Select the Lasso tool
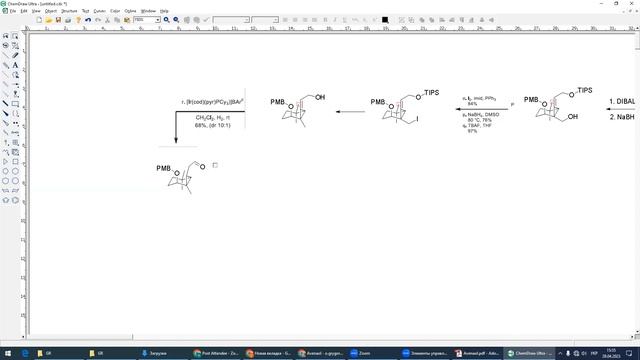Image resolution: width=640 pixels, height=360 pixels. (x=6, y=36)
